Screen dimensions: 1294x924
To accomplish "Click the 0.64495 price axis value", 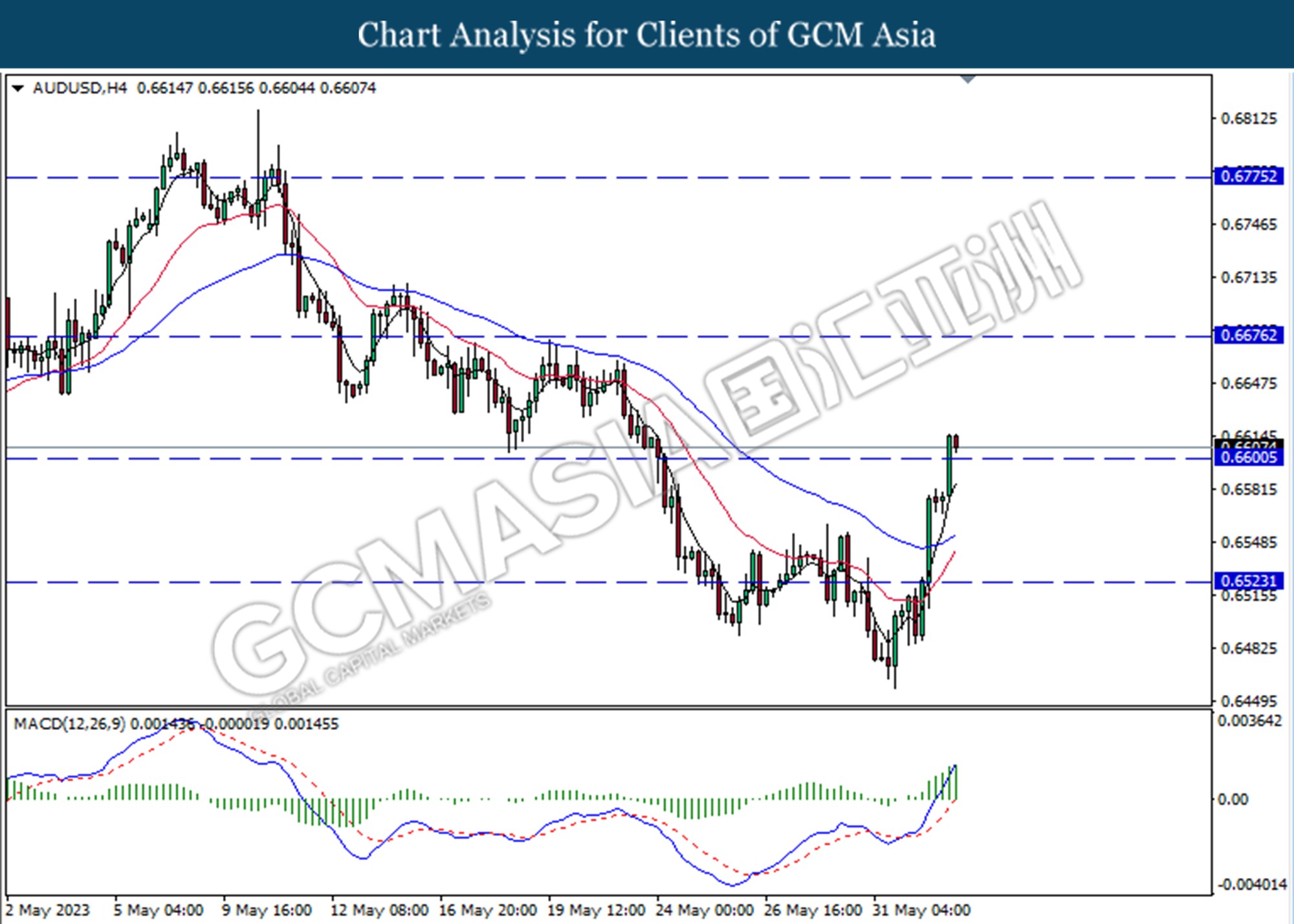I will (x=1249, y=701).
